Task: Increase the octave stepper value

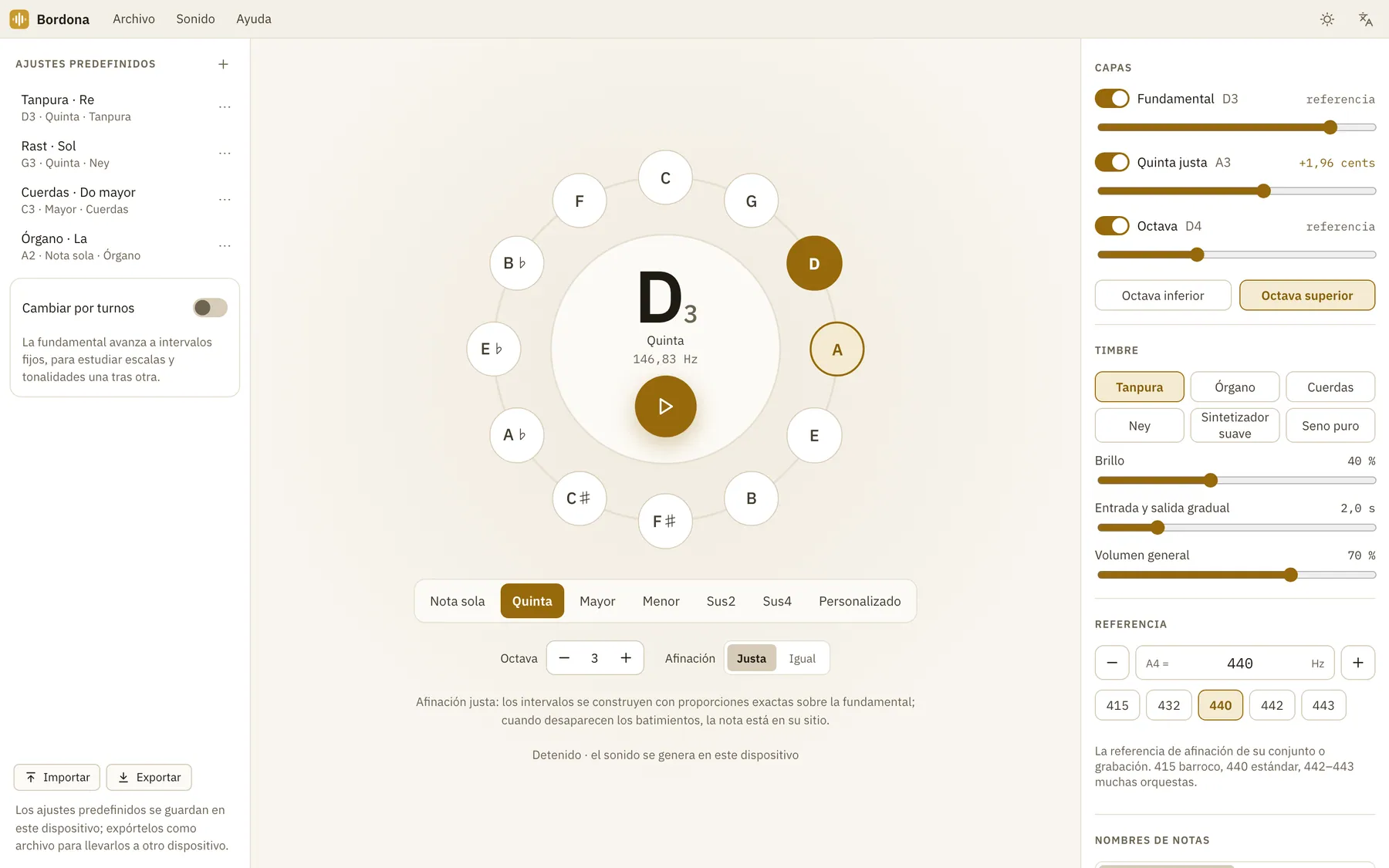Action: [626, 658]
